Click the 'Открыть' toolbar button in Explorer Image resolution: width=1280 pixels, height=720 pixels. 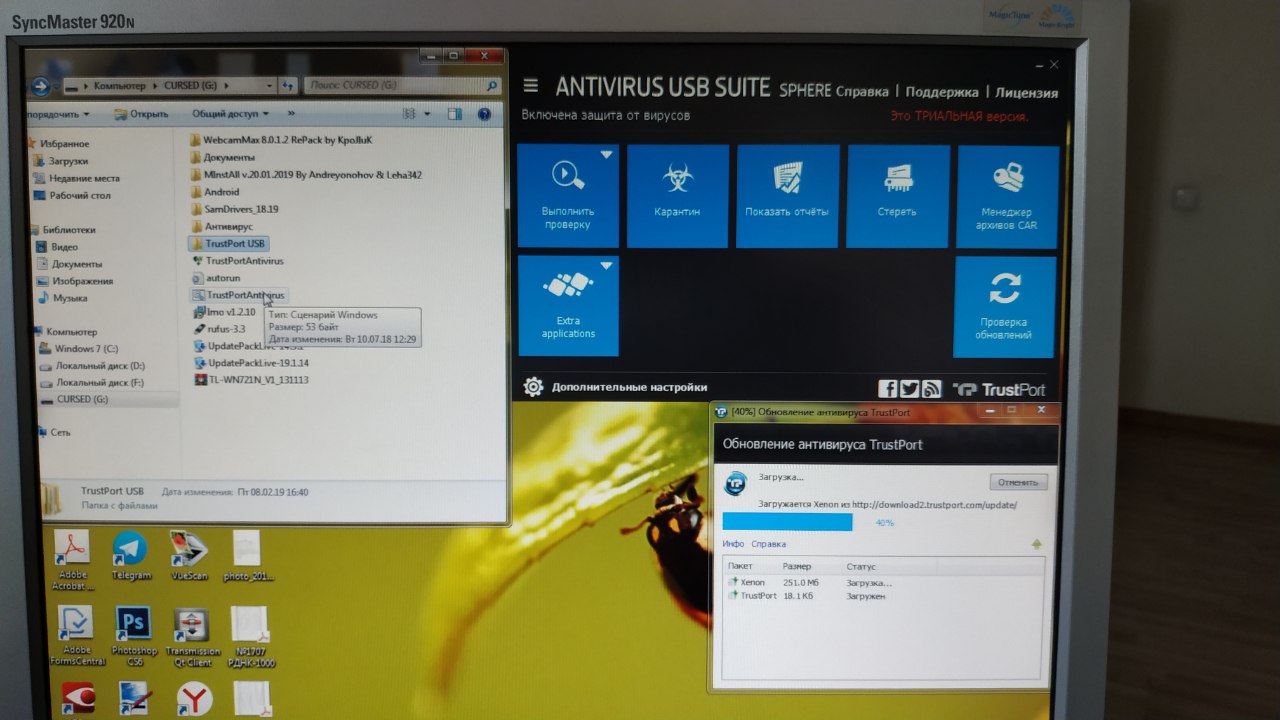pos(141,114)
